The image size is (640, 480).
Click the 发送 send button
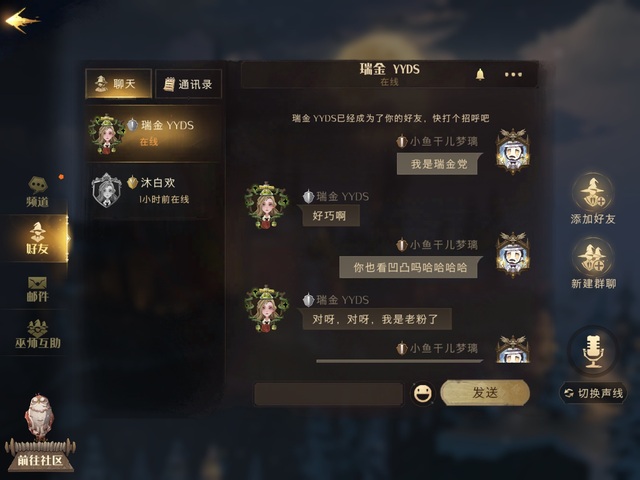coord(485,393)
